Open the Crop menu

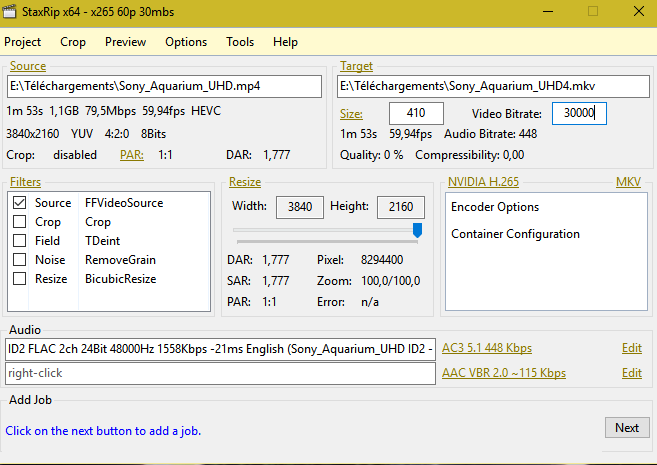(73, 42)
